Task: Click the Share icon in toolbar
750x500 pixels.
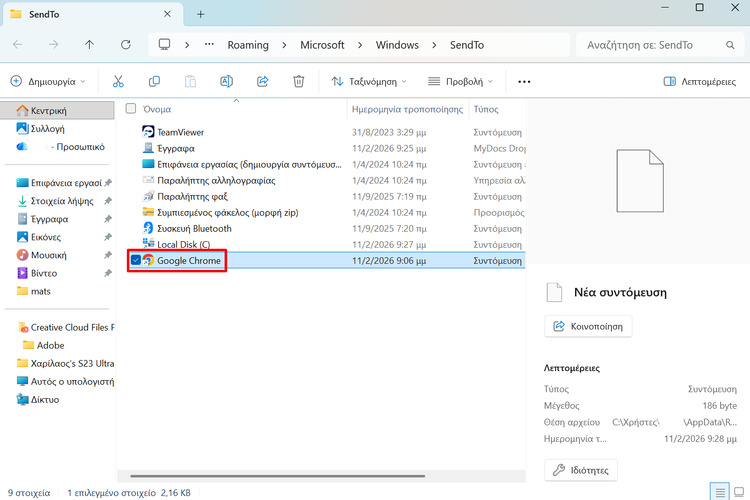Action: (x=263, y=81)
